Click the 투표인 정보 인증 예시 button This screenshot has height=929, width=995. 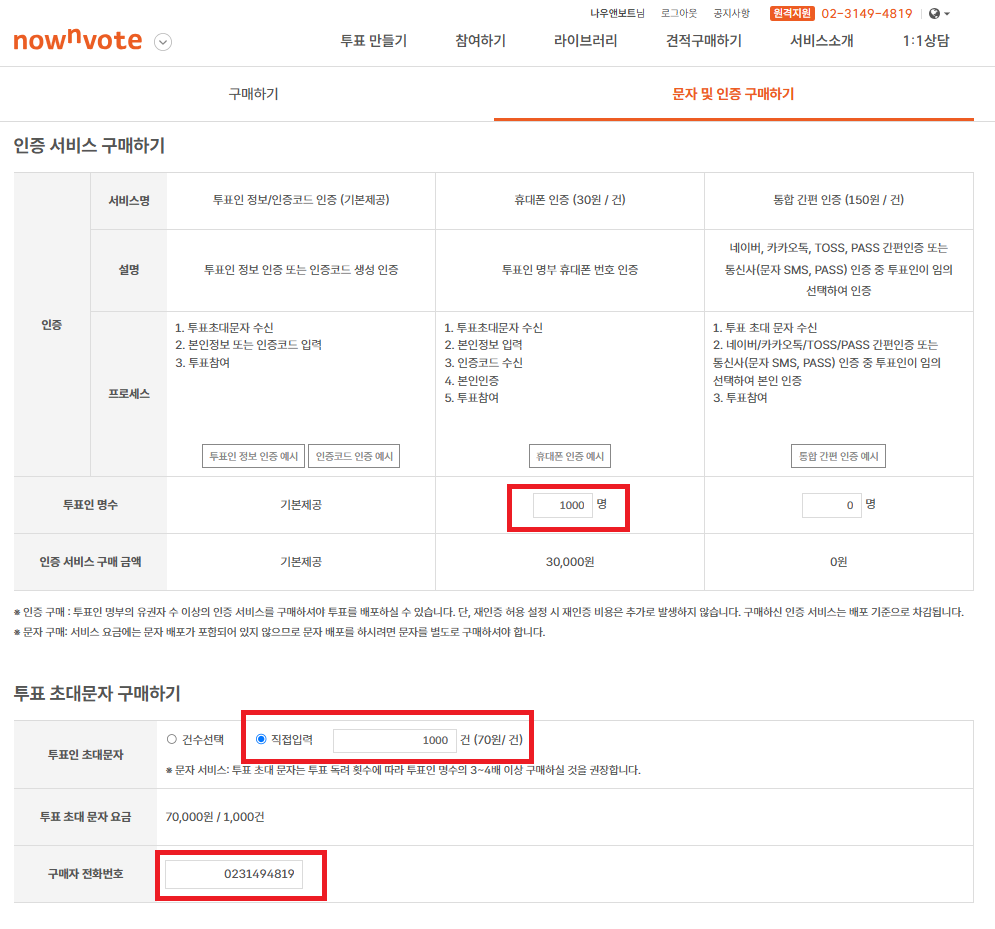point(253,456)
